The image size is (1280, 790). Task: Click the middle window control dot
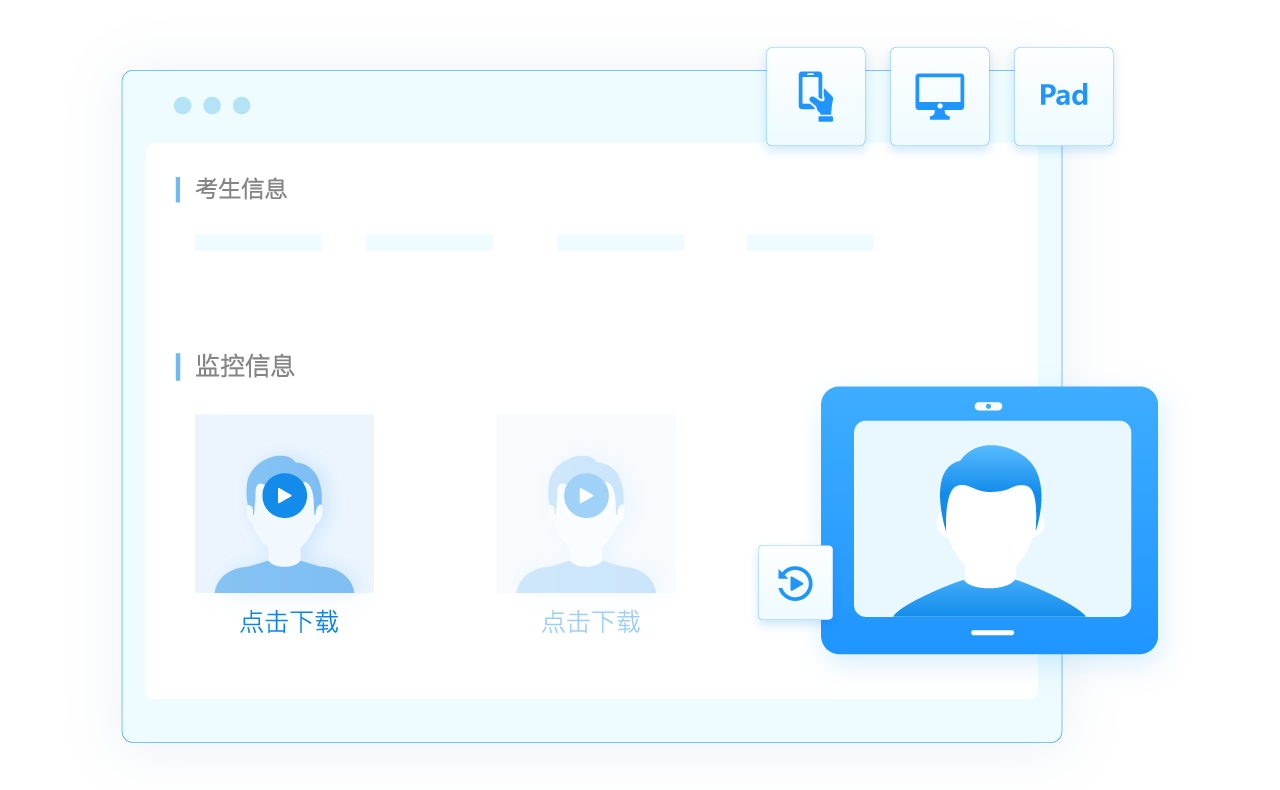click(212, 105)
